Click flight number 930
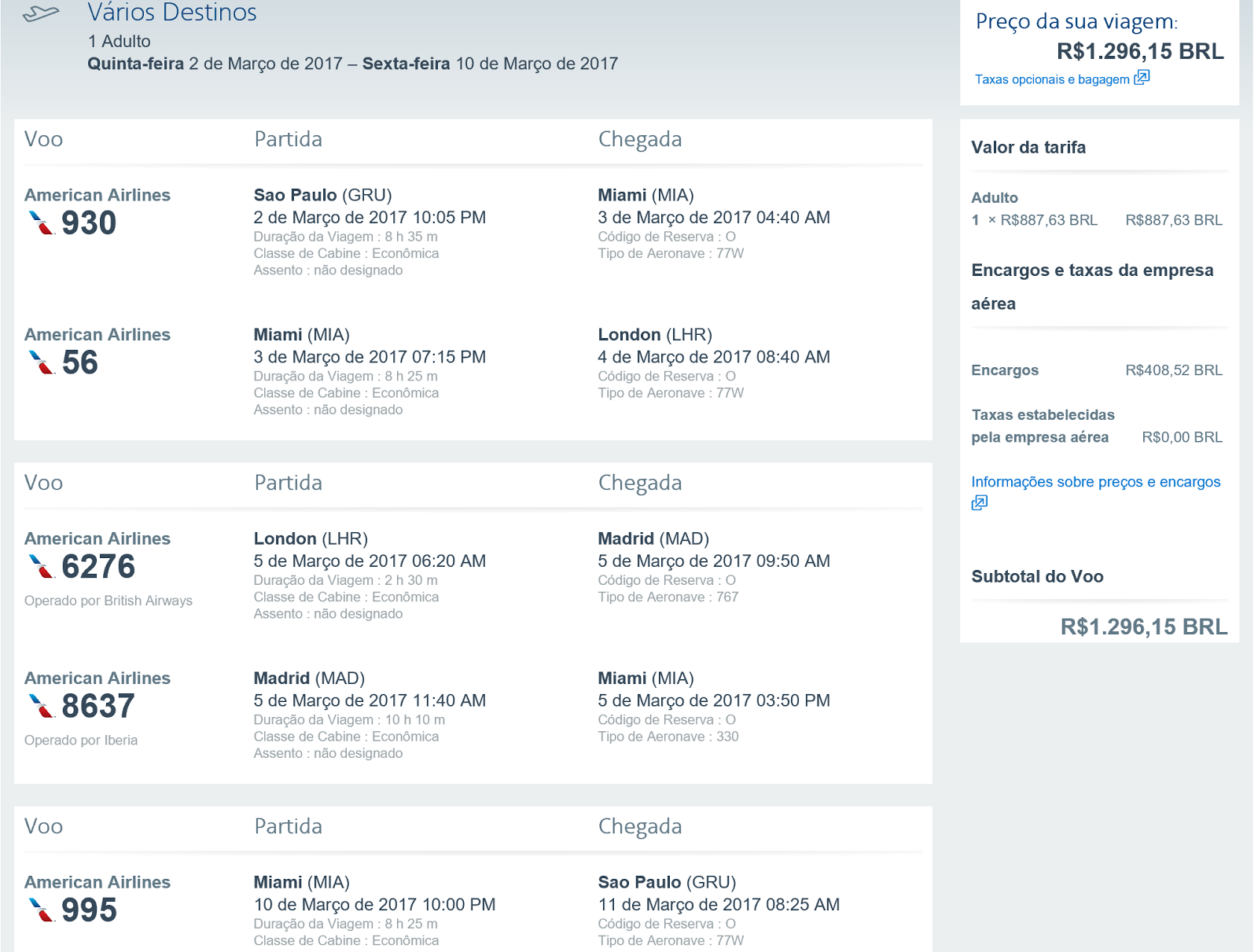This screenshot has width=1258, height=952. point(89,223)
